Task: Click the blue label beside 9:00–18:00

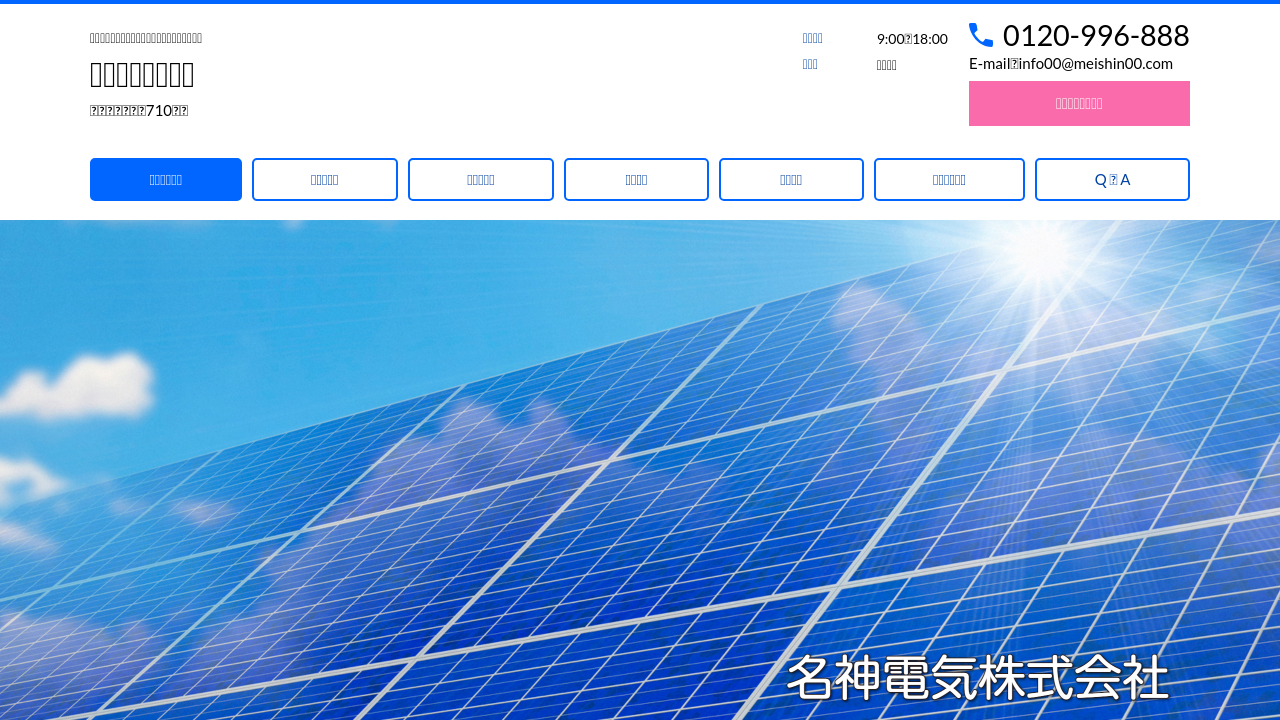Action: click(812, 38)
